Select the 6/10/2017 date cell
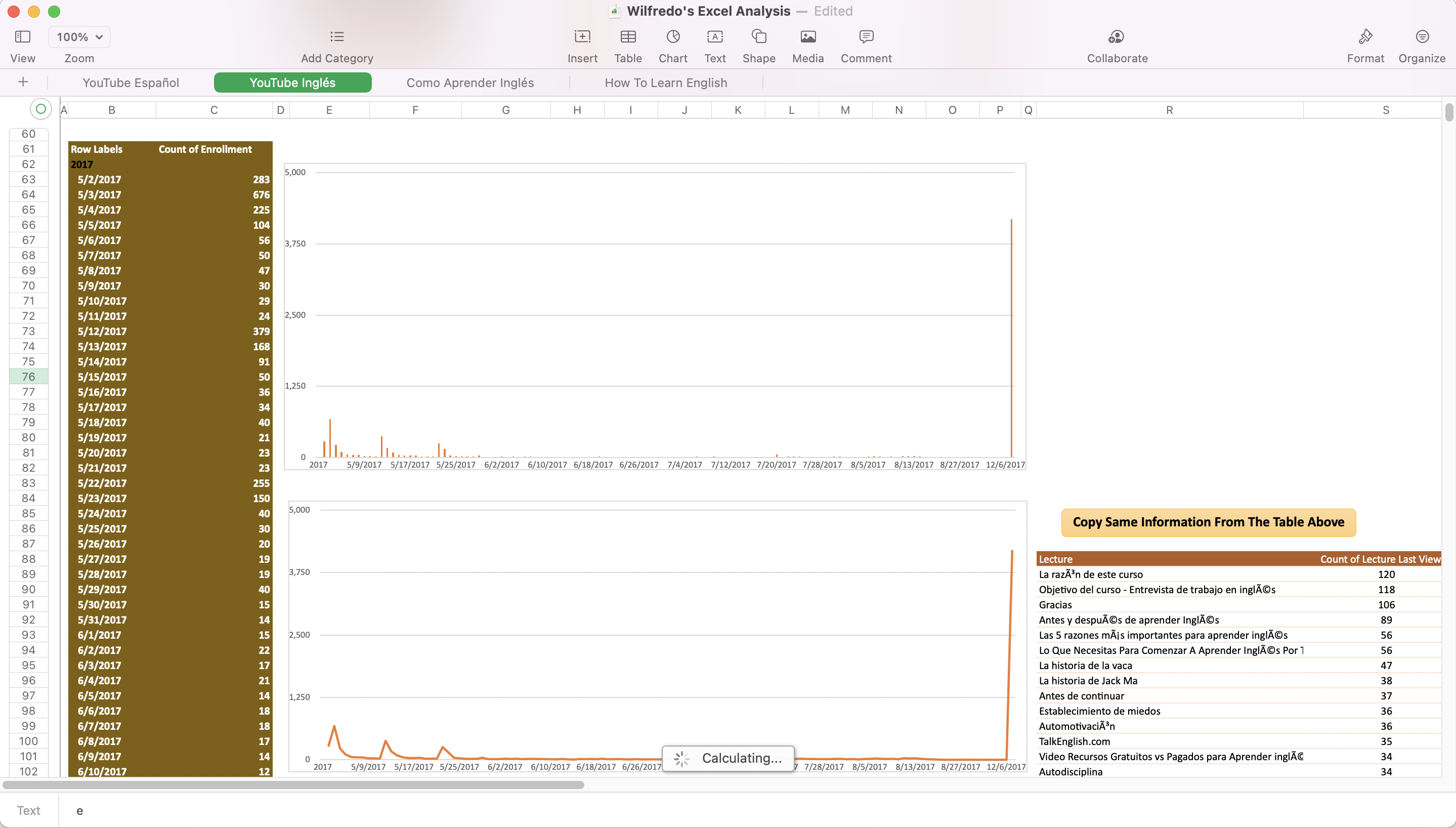 [x=112, y=771]
